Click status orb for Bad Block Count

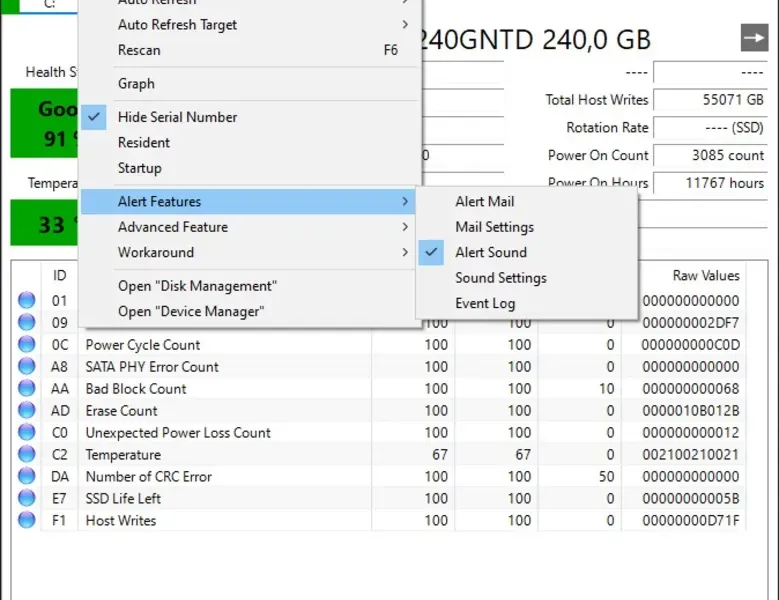tap(26, 388)
